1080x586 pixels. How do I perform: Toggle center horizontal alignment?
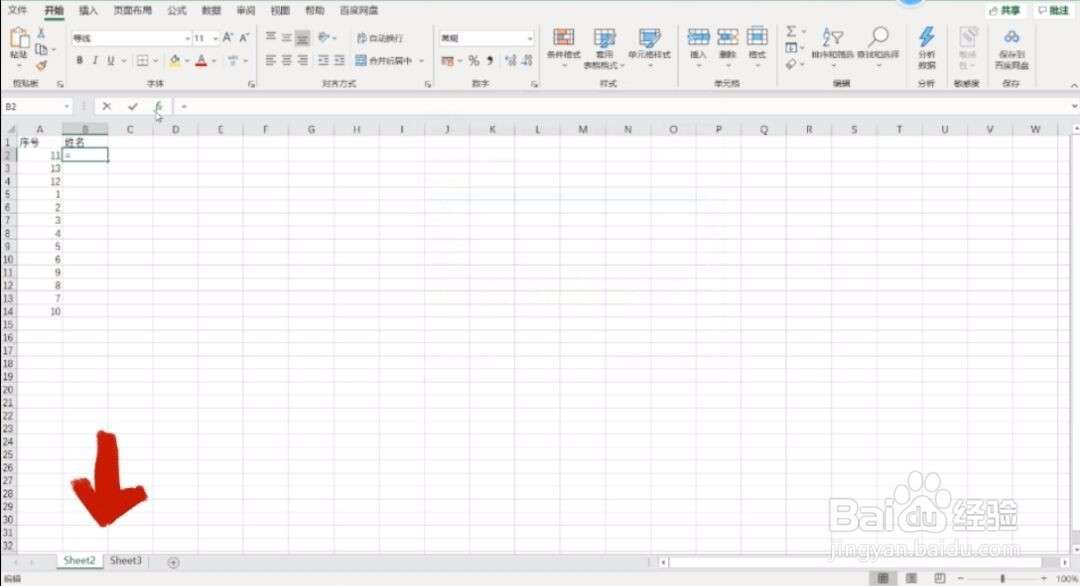287,61
